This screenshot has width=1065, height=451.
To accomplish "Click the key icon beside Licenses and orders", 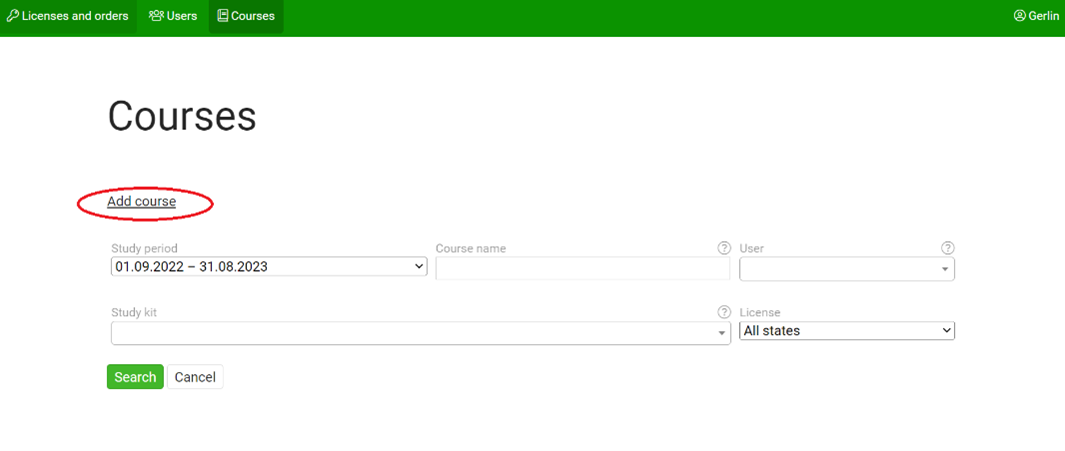I will (13, 16).
